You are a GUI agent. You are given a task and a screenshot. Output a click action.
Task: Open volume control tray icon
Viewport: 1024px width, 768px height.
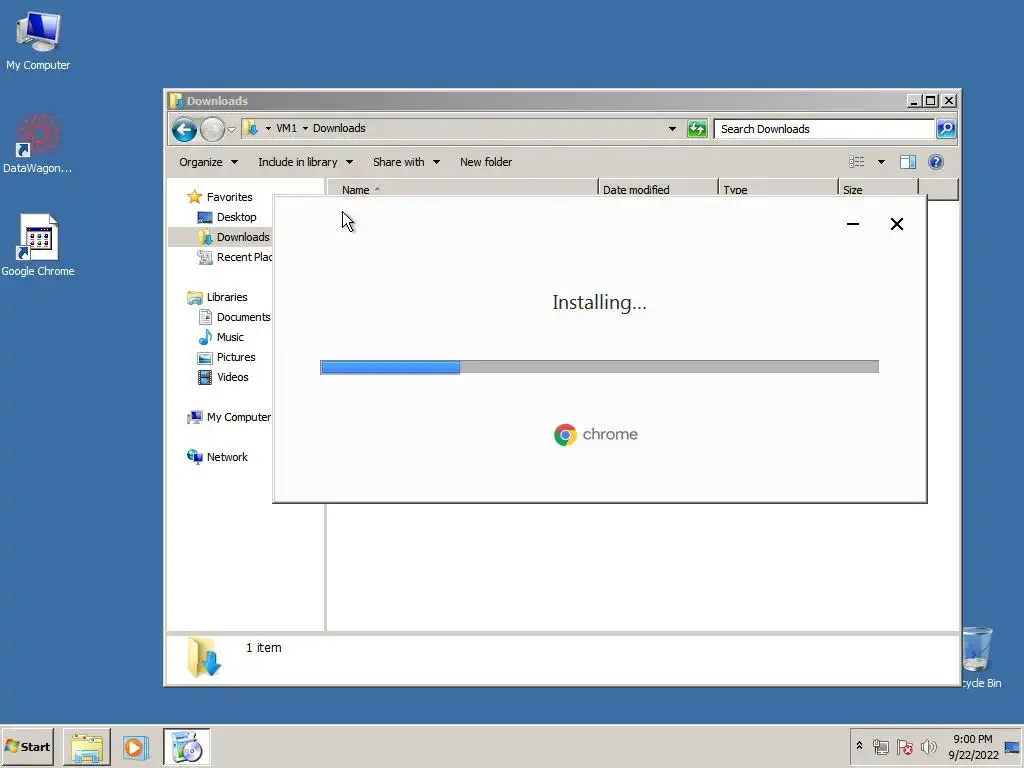tap(928, 746)
